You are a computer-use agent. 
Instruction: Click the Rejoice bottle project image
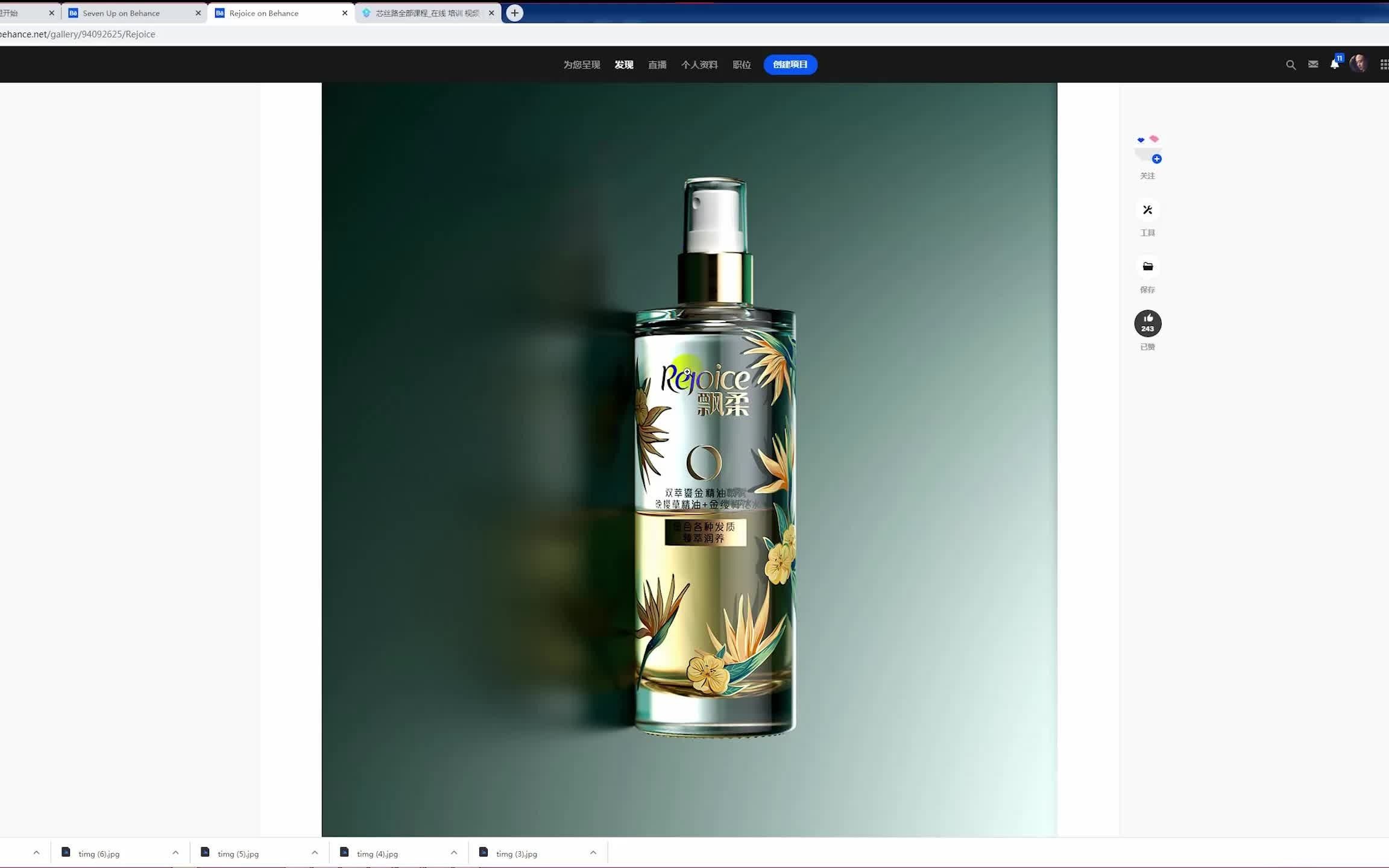pyautogui.click(x=689, y=459)
